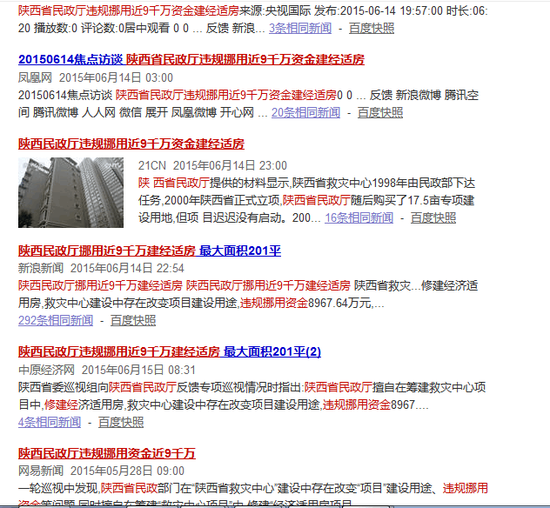The image size is (550, 508).
Task: Click the 4条相同新闻 link
Action: coord(49,422)
